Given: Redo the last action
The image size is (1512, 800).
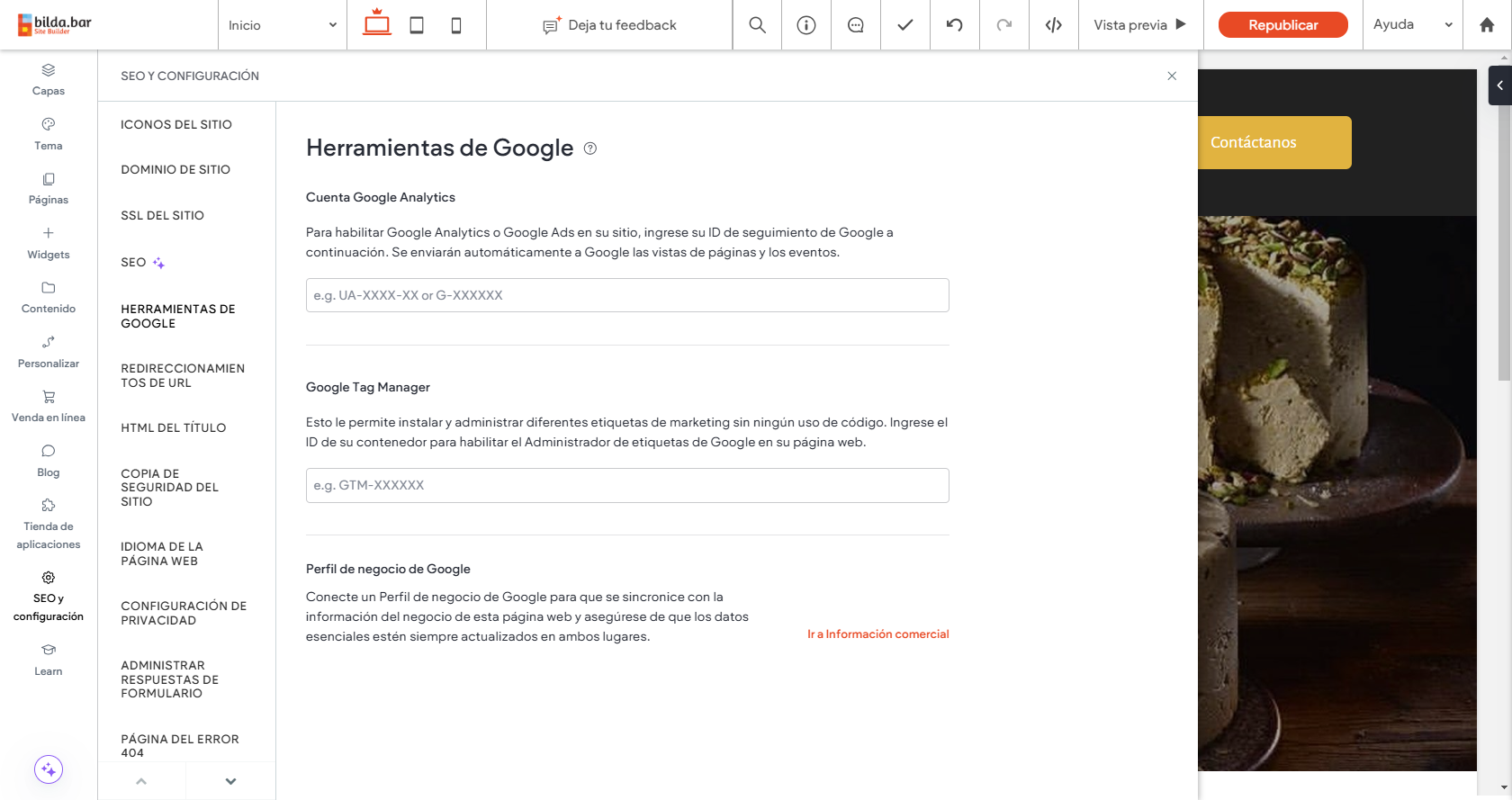Looking at the screenshot, I should pyautogui.click(x=1004, y=25).
